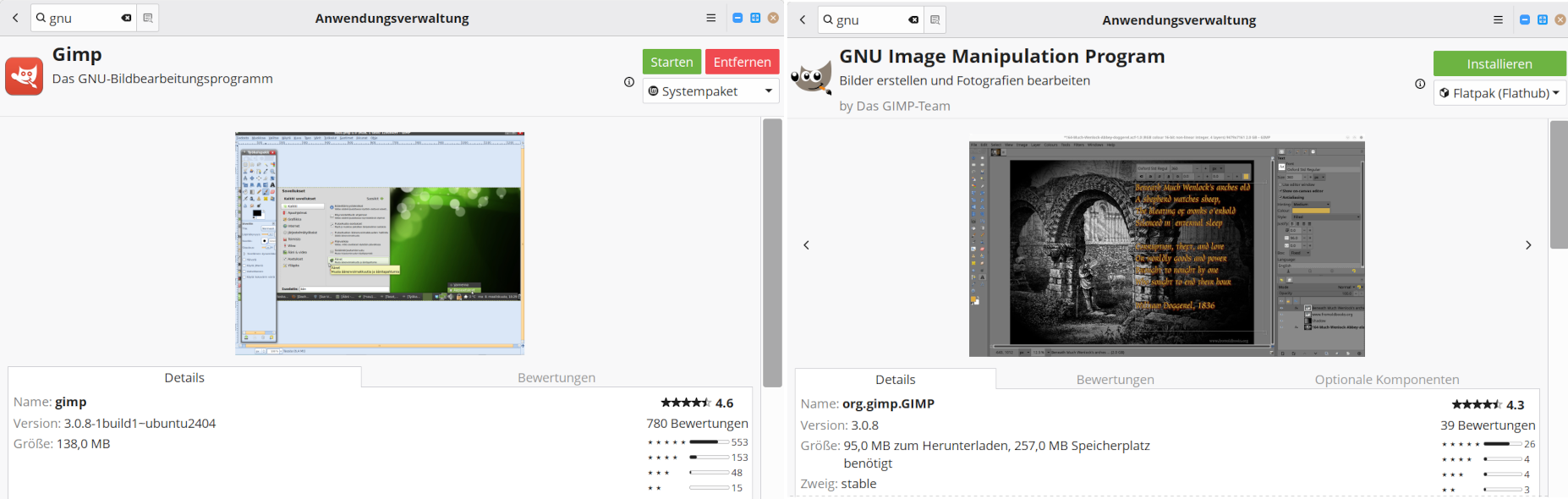Click magnifier icon in left search field
Image resolution: width=1568 pixels, height=499 pixels.
point(41,18)
